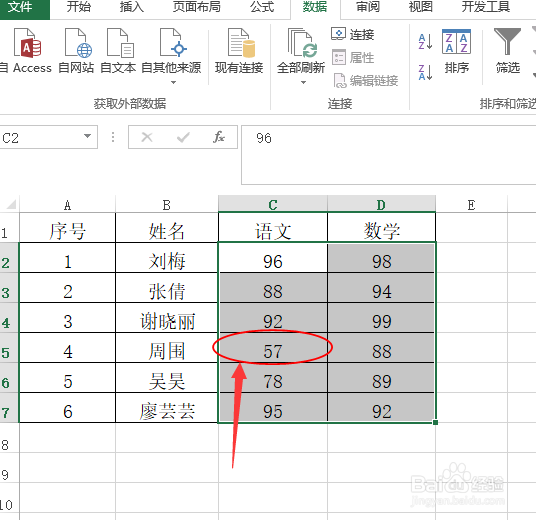Click the Edit Links (编辑链接) icon
536x520 pixels.
(340, 81)
